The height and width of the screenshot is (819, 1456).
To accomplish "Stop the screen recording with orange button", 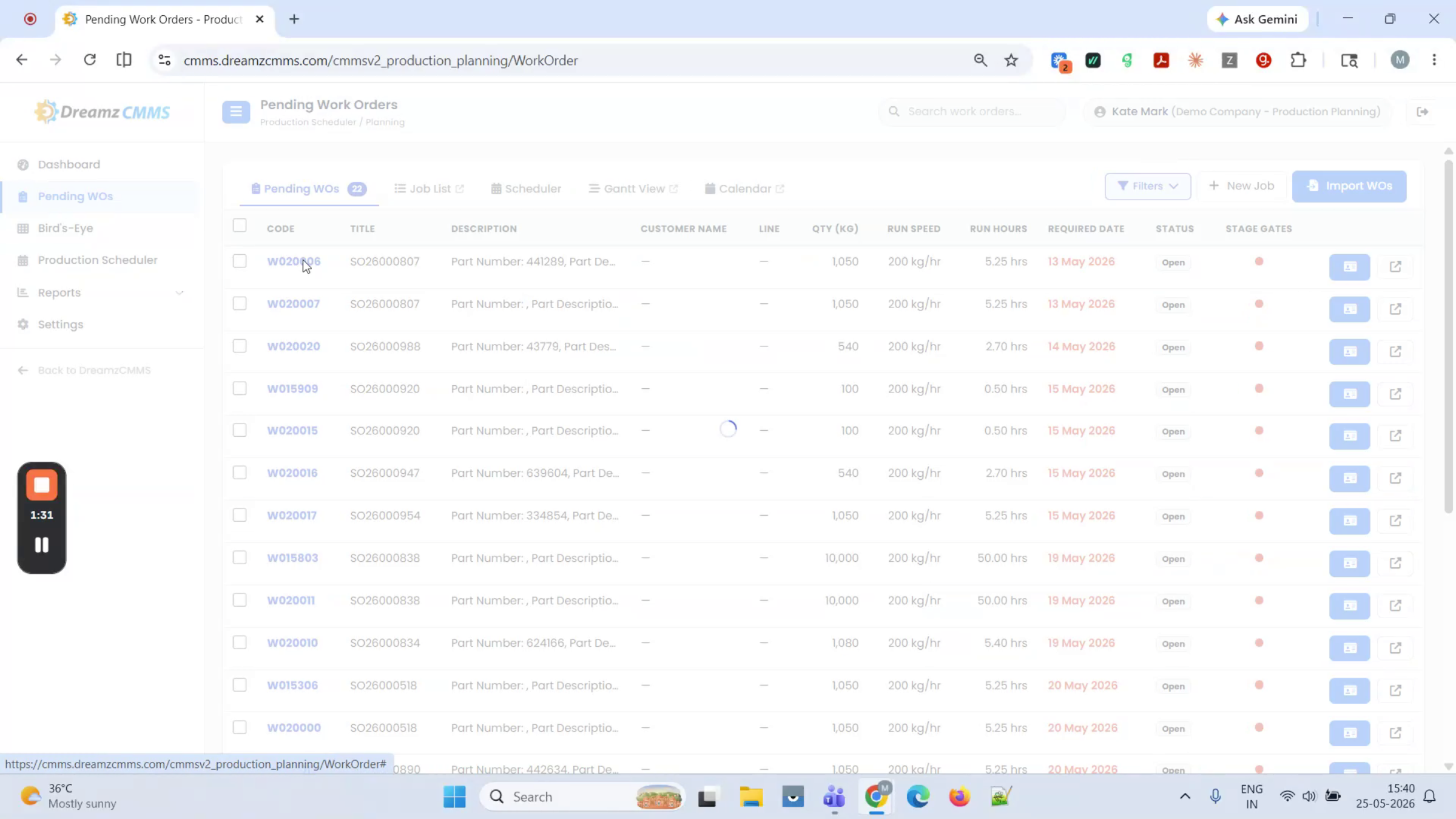I will 42,485.
